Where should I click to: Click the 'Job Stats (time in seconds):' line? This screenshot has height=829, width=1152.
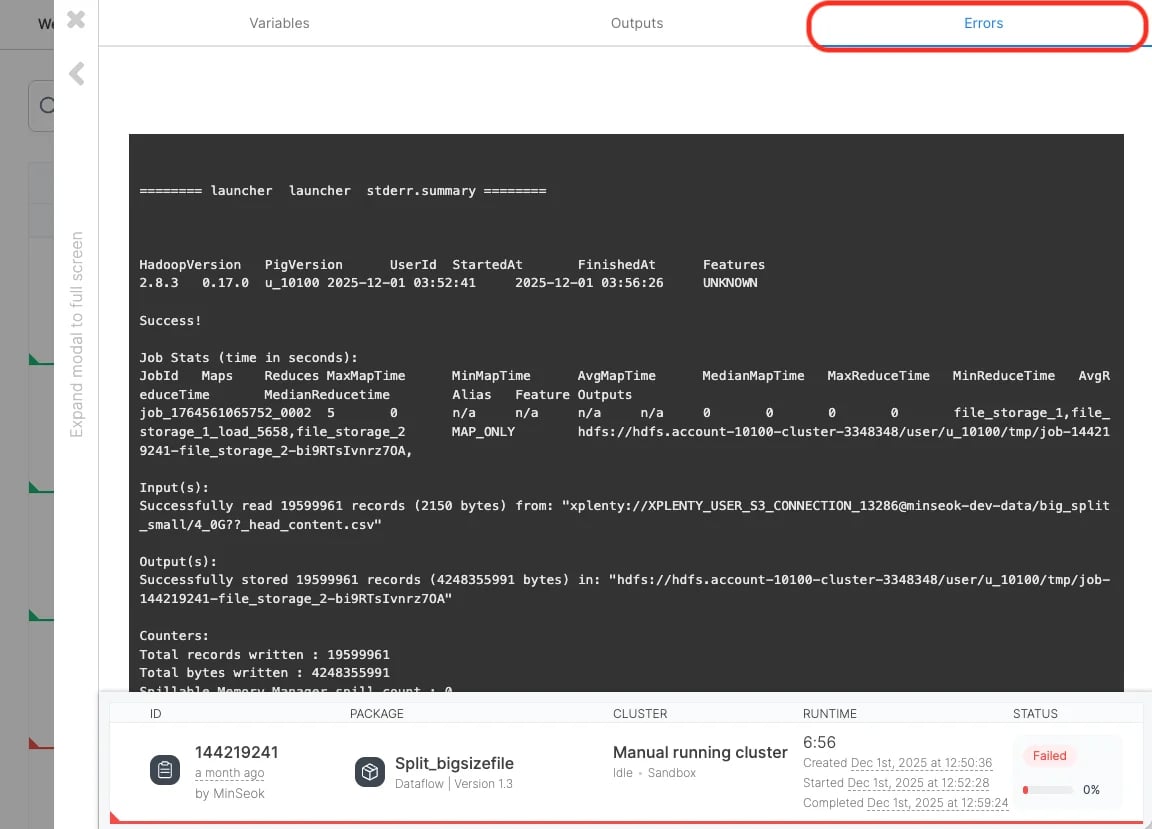coord(248,357)
